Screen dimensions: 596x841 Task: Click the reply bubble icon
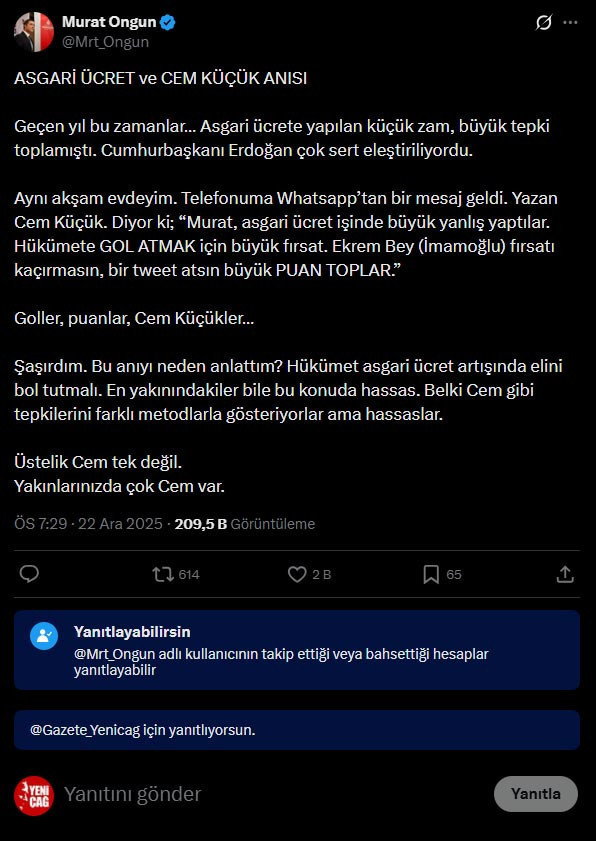(x=28, y=572)
